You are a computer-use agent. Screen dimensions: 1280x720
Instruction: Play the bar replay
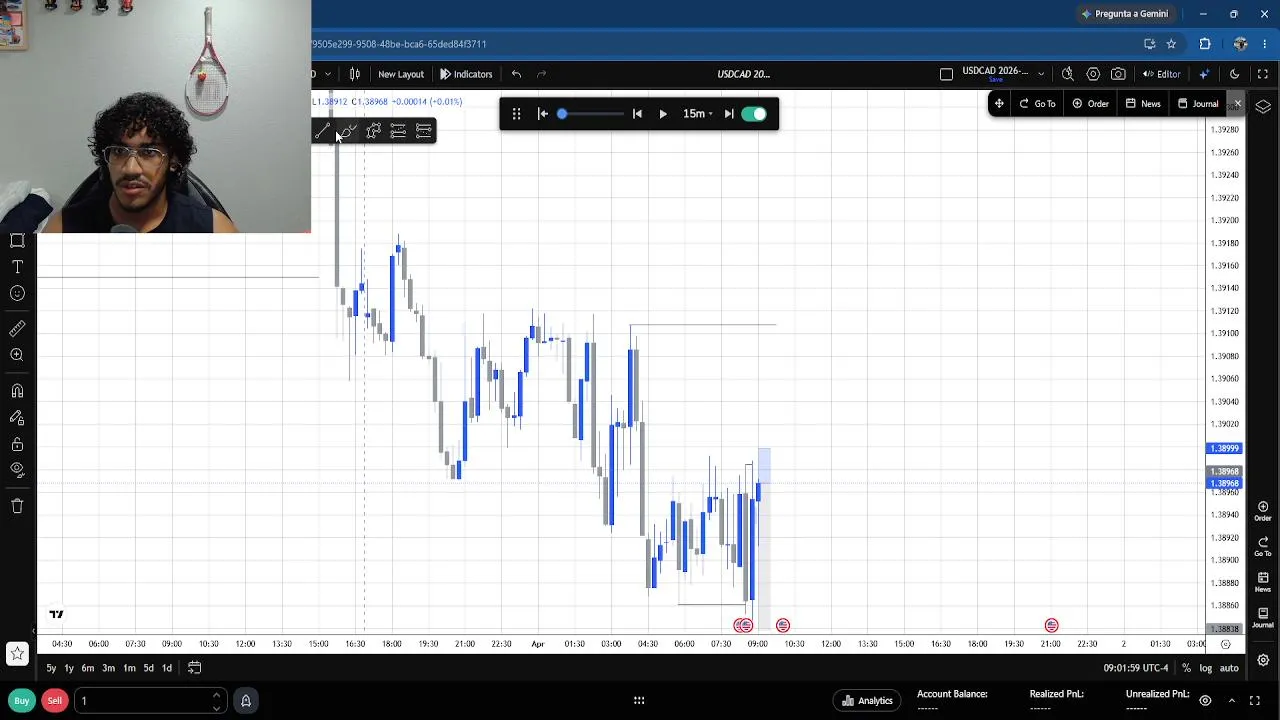click(663, 114)
